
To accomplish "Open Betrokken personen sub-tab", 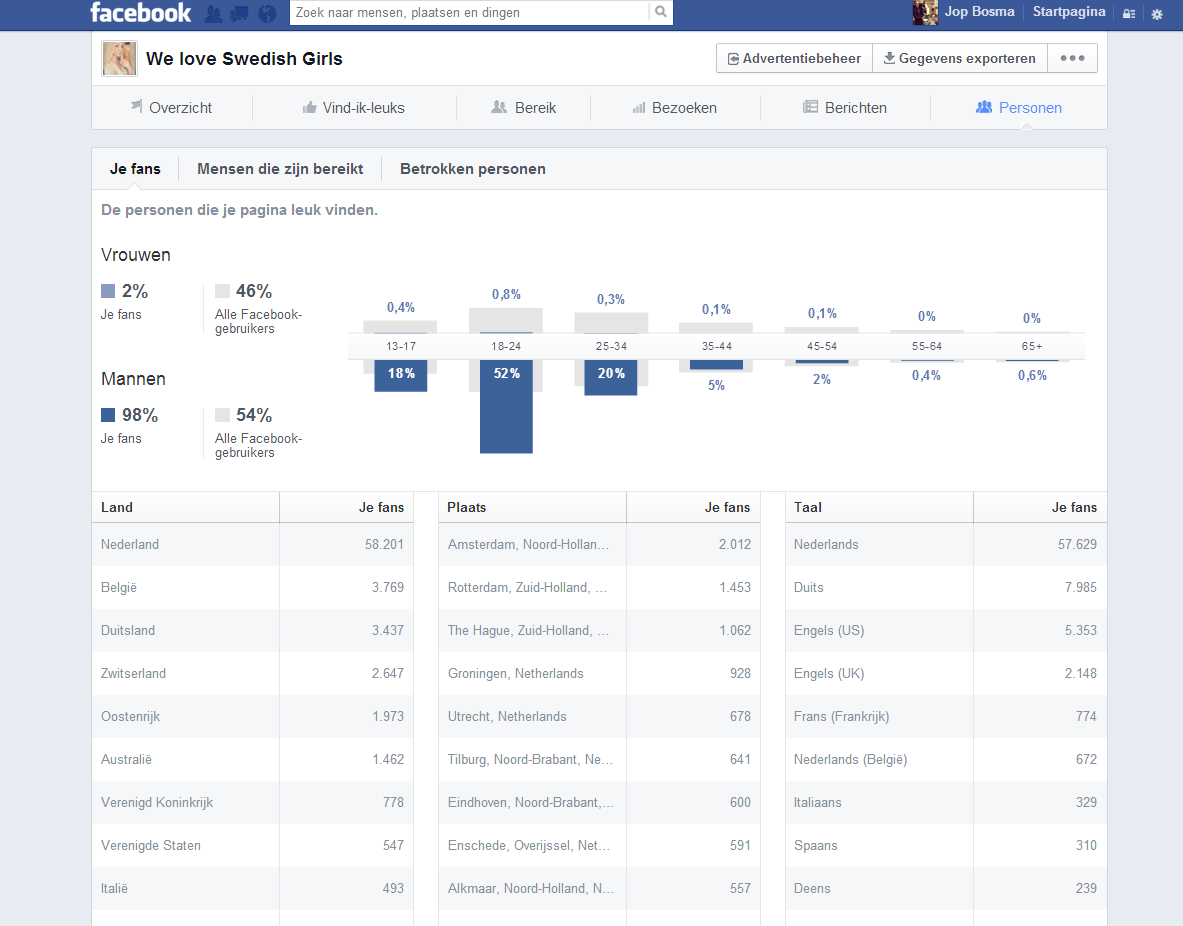I will click(x=472, y=169).
